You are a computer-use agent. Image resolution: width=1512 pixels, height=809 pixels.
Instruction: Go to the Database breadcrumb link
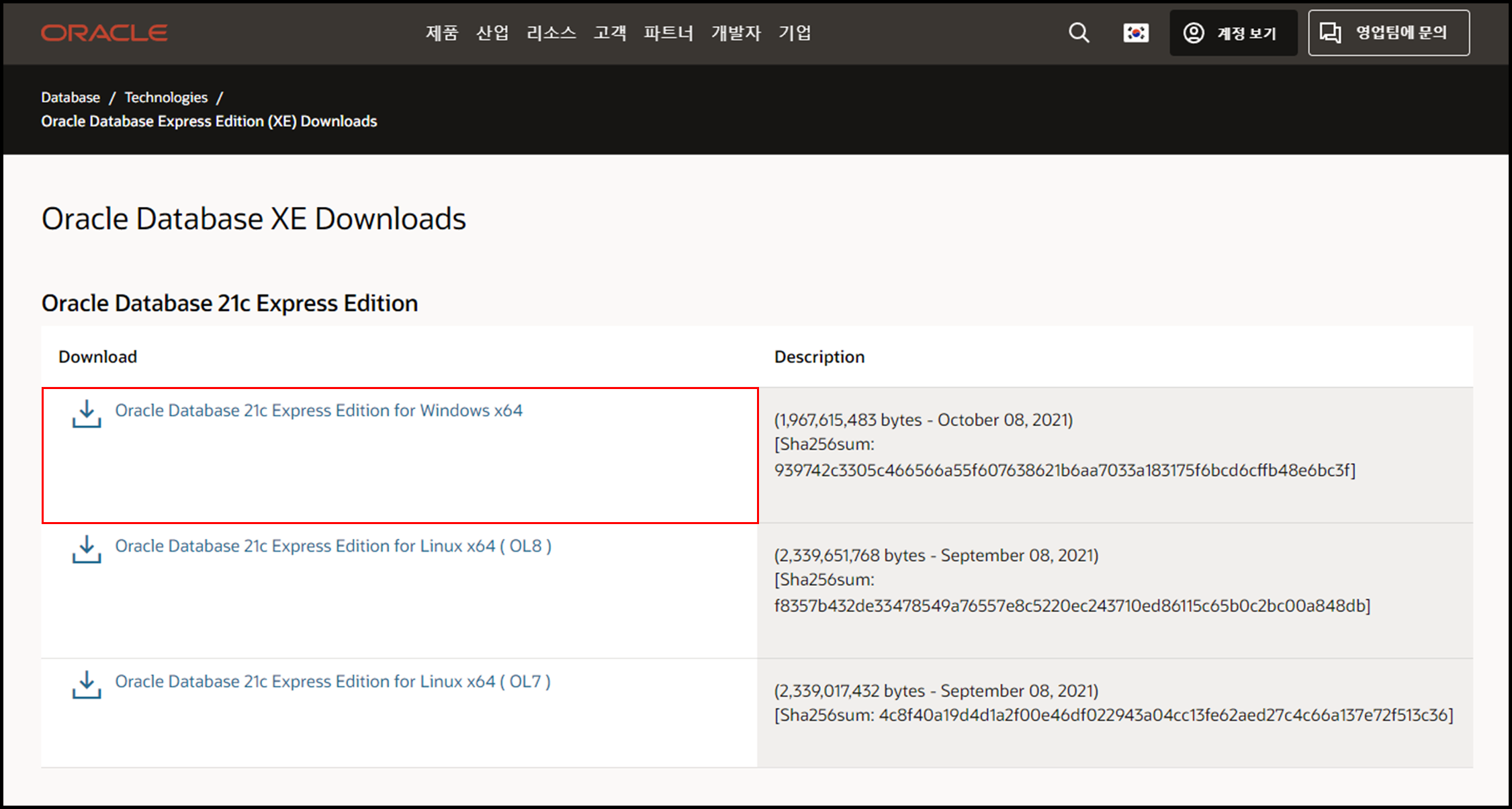(71, 97)
